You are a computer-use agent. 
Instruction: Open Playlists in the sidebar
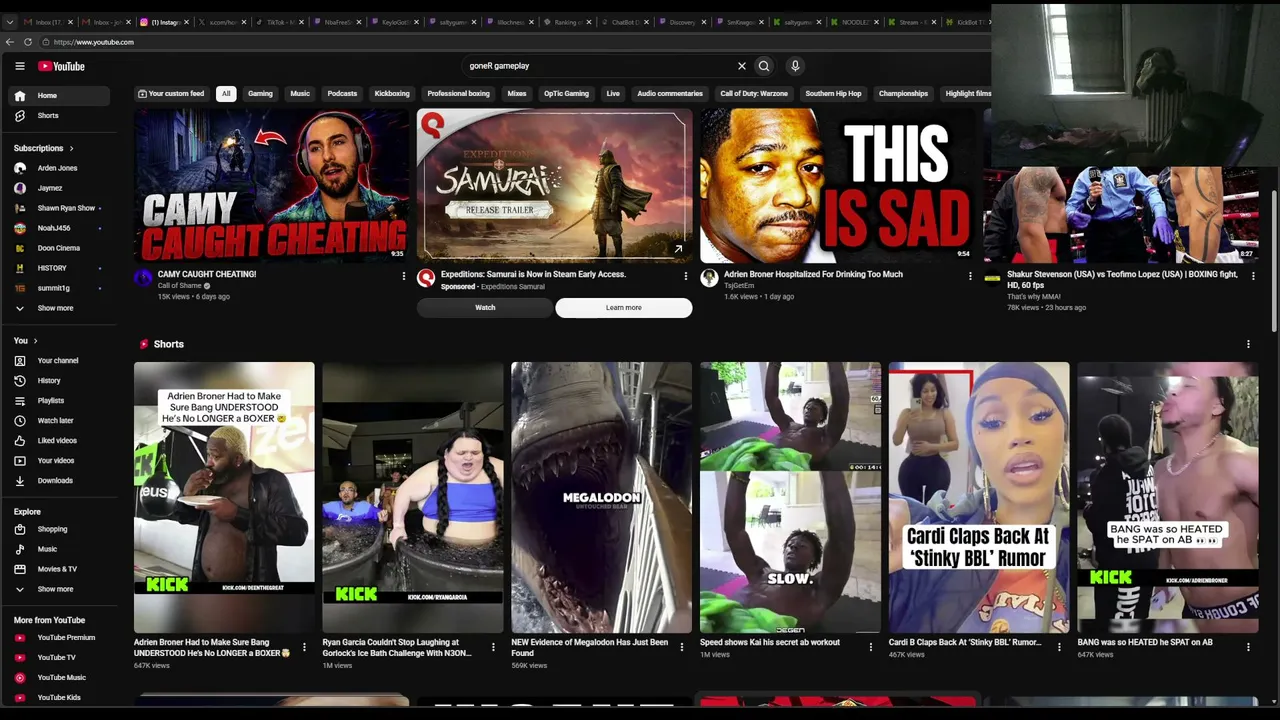[x=60, y=401]
